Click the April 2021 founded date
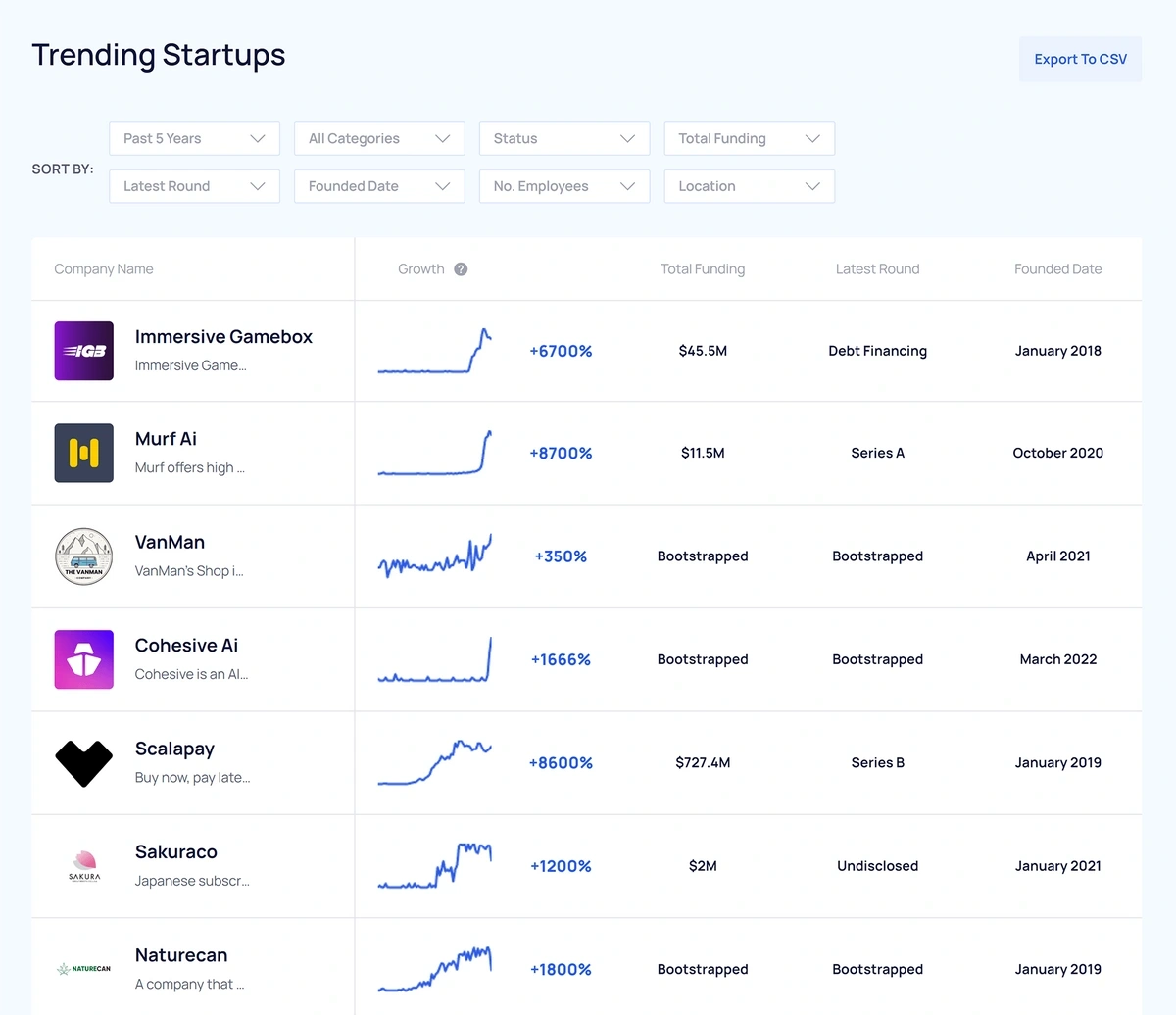Screen dimensions: 1176x1015 point(1058,556)
